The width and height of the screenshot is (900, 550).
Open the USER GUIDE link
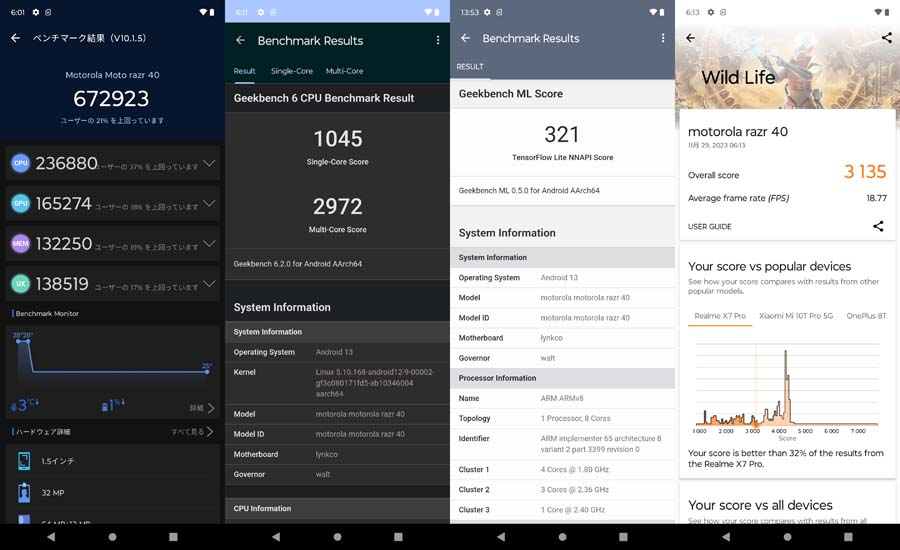[x=709, y=227]
